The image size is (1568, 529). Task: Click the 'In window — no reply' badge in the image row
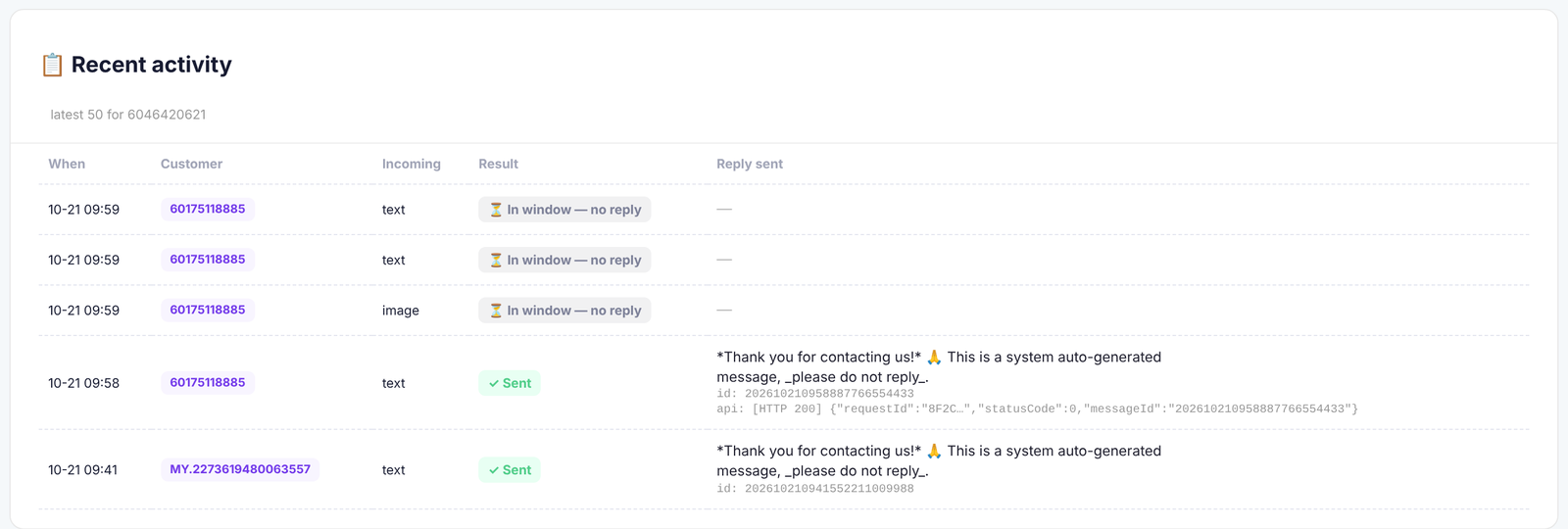click(x=564, y=311)
